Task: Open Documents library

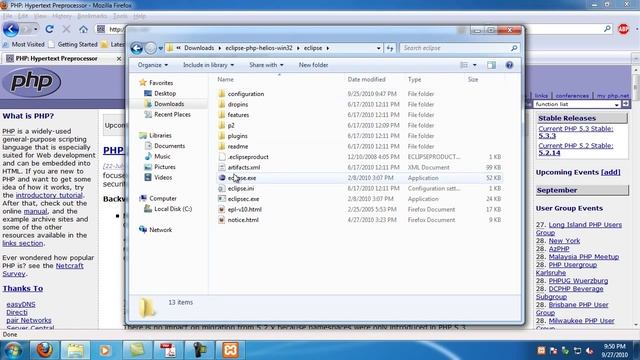Action: click(169, 146)
